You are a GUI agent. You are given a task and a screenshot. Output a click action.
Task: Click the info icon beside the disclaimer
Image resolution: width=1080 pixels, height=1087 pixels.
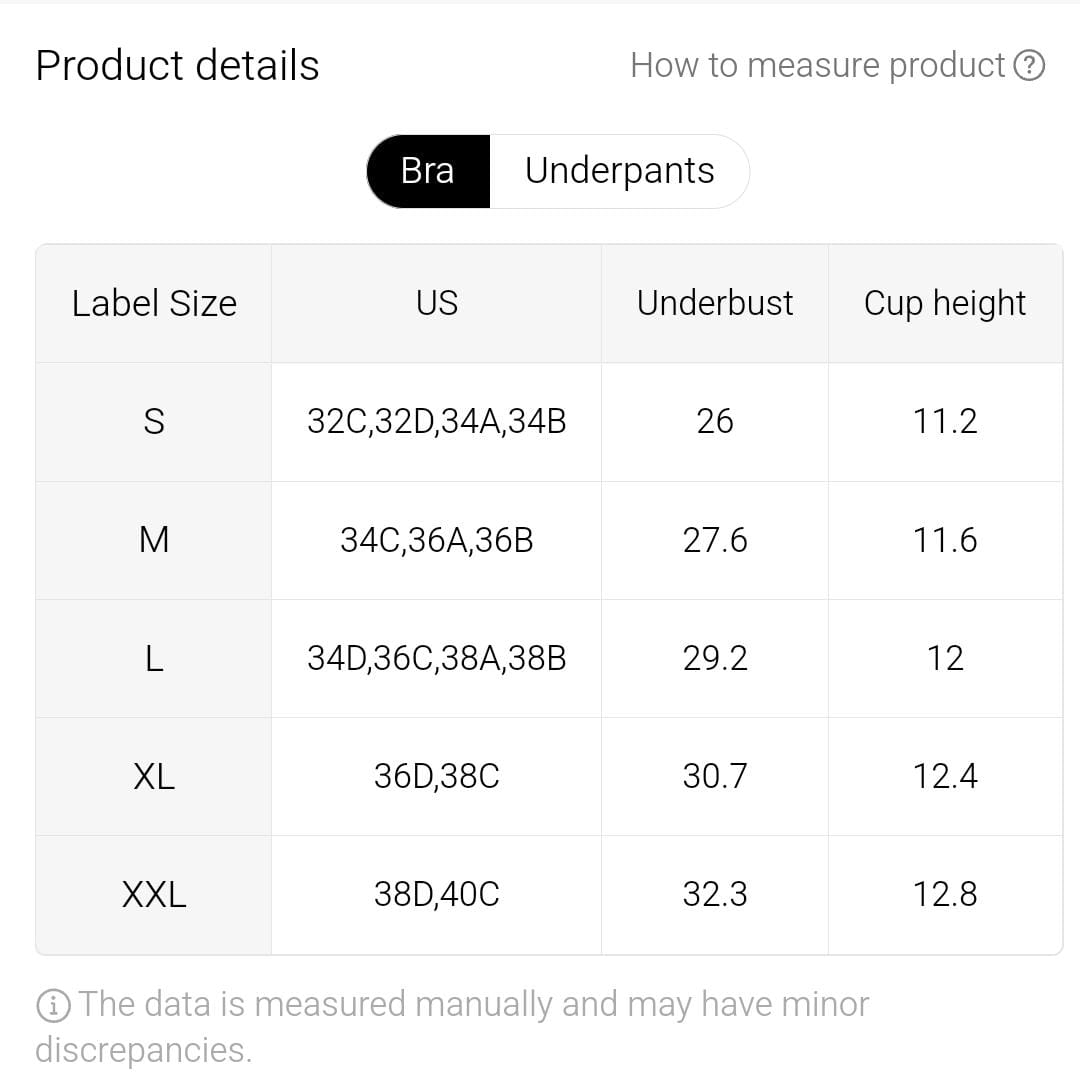(53, 1005)
